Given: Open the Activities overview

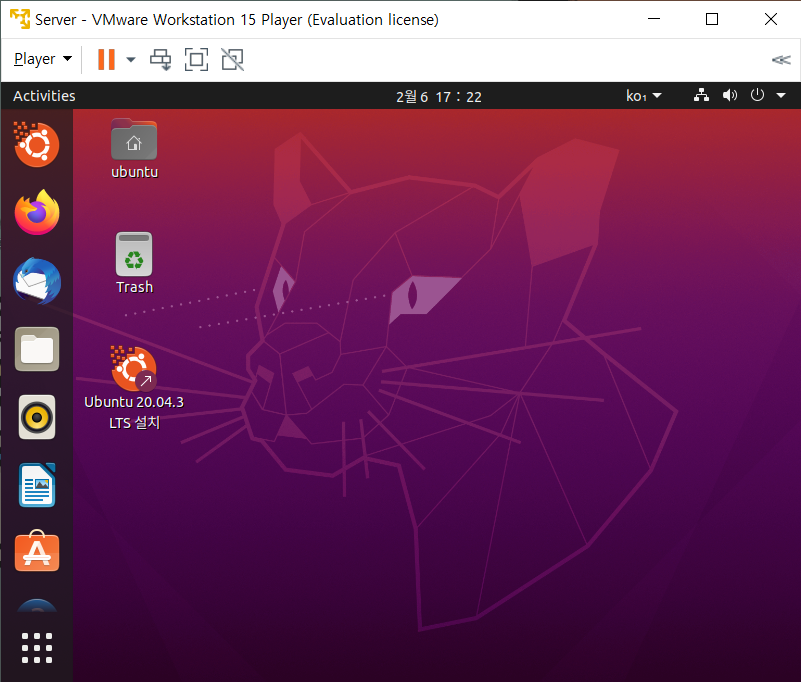Looking at the screenshot, I should (44, 96).
